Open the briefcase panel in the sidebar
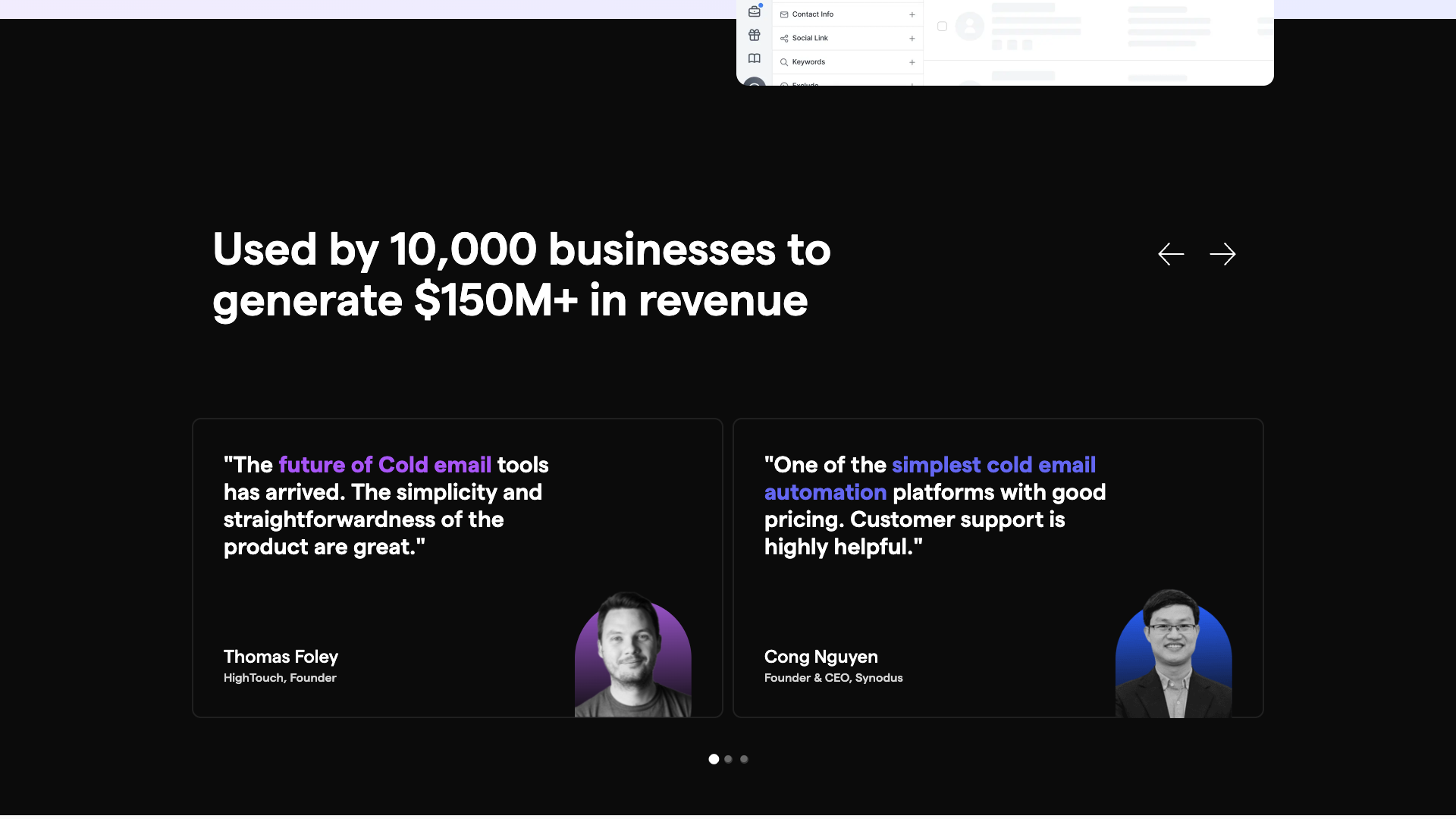 754,11
